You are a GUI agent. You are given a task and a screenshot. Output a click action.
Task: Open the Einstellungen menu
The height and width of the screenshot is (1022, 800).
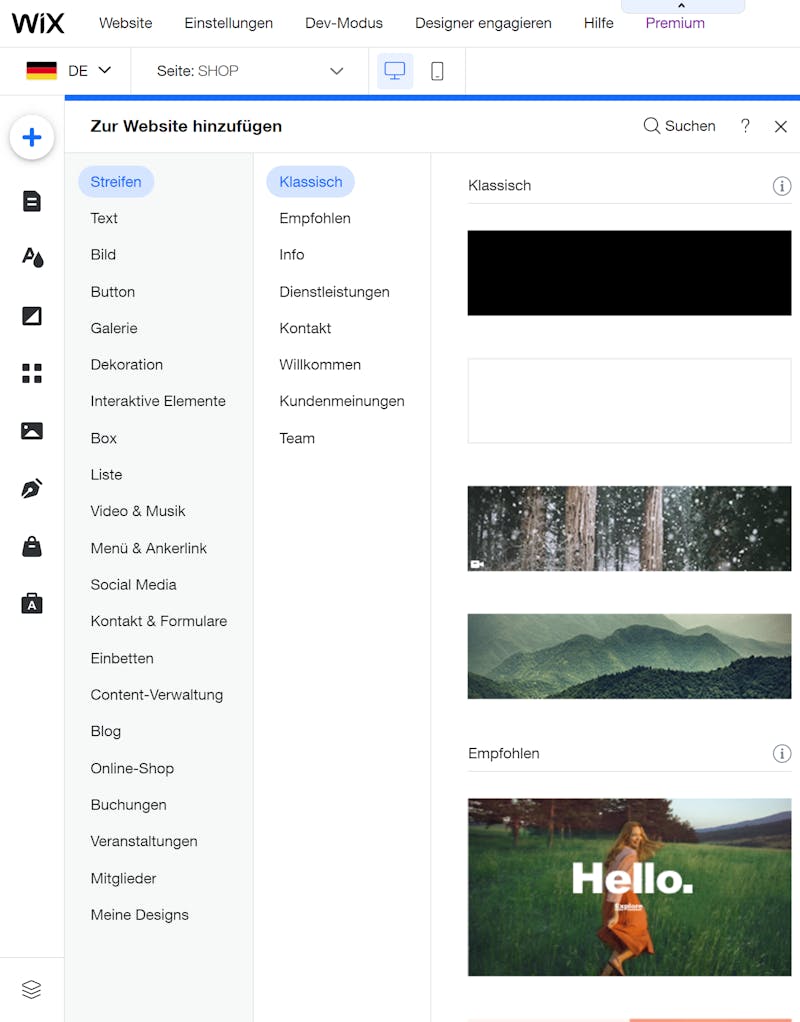point(229,23)
